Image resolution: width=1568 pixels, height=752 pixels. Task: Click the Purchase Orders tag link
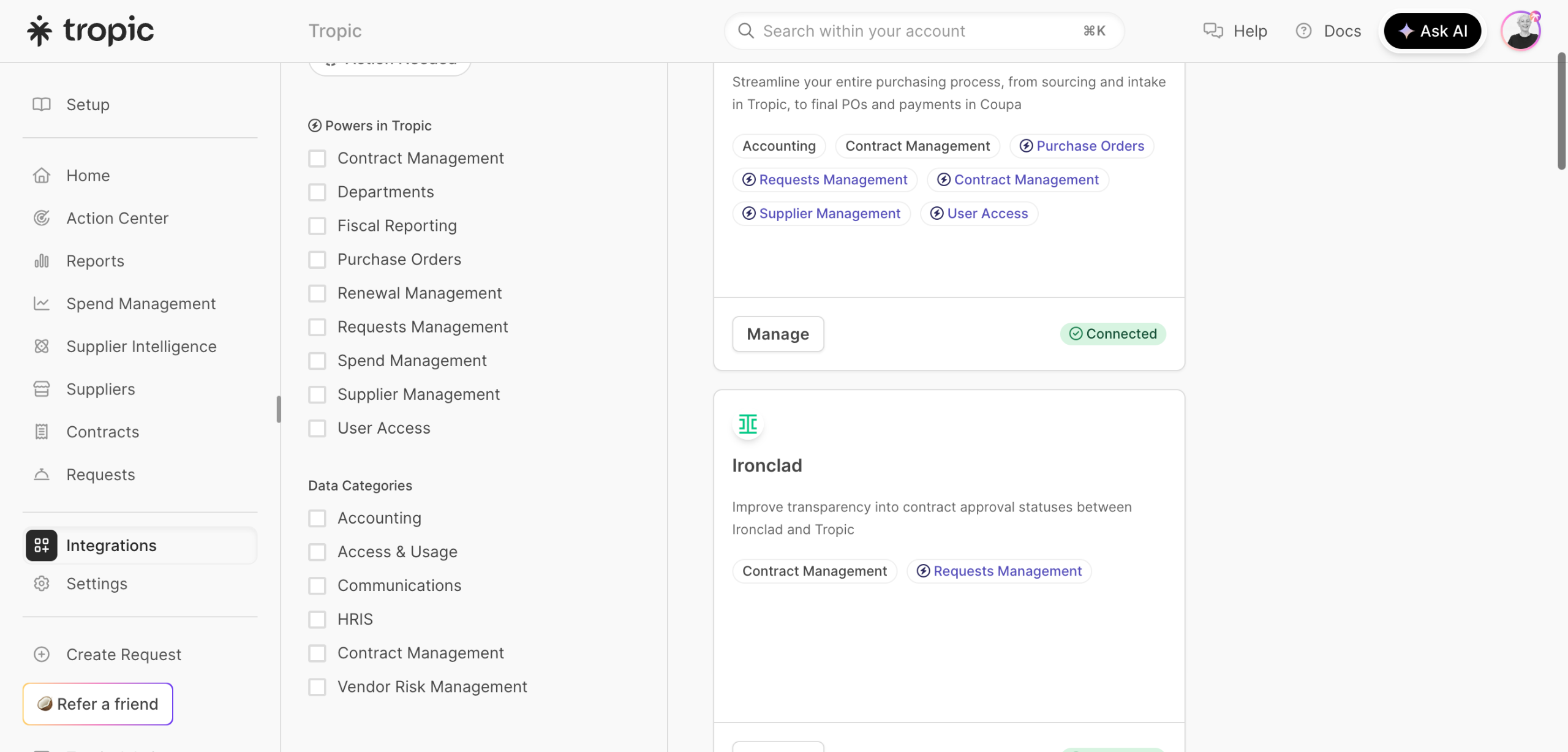click(x=1082, y=146)
